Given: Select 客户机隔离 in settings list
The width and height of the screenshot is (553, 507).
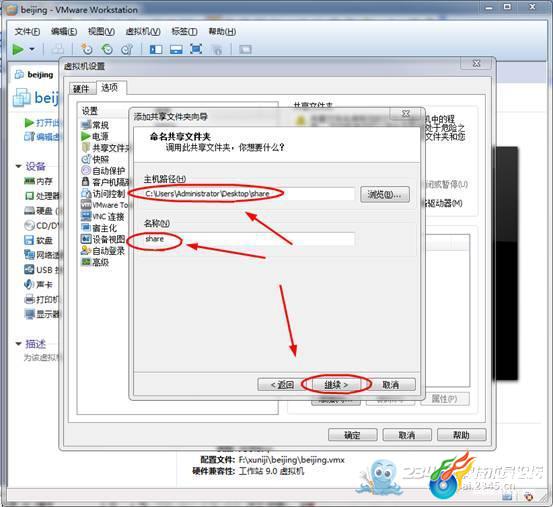Looking at the screenshot, I should click(x=105, y=182).
